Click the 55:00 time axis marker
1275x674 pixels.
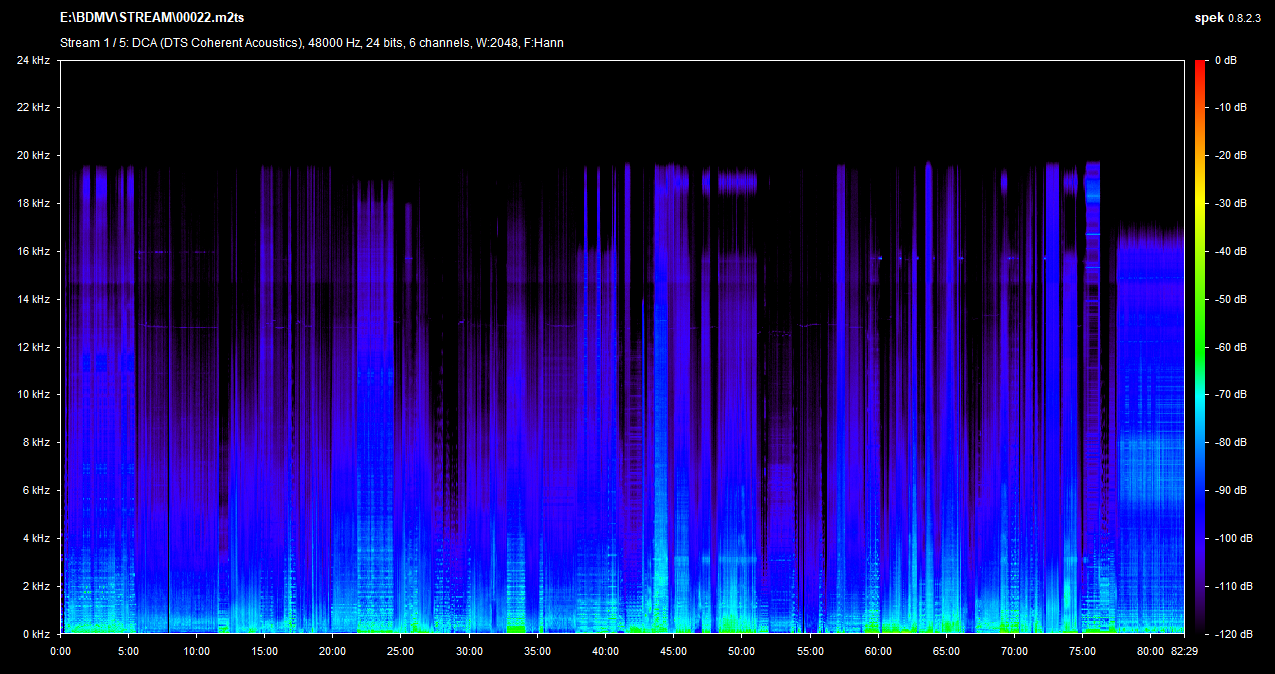pyautogui.click(x=810, y=651)
